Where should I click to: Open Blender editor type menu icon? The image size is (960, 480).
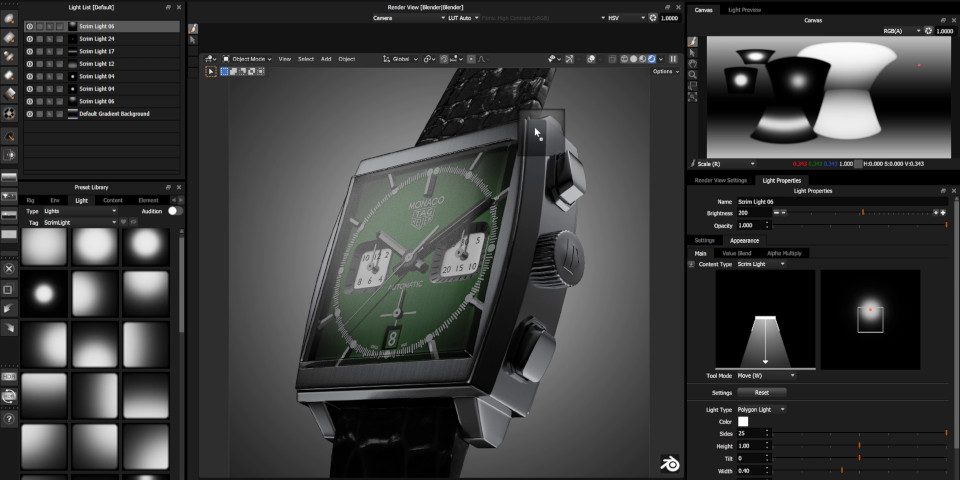tap(211, 59)
